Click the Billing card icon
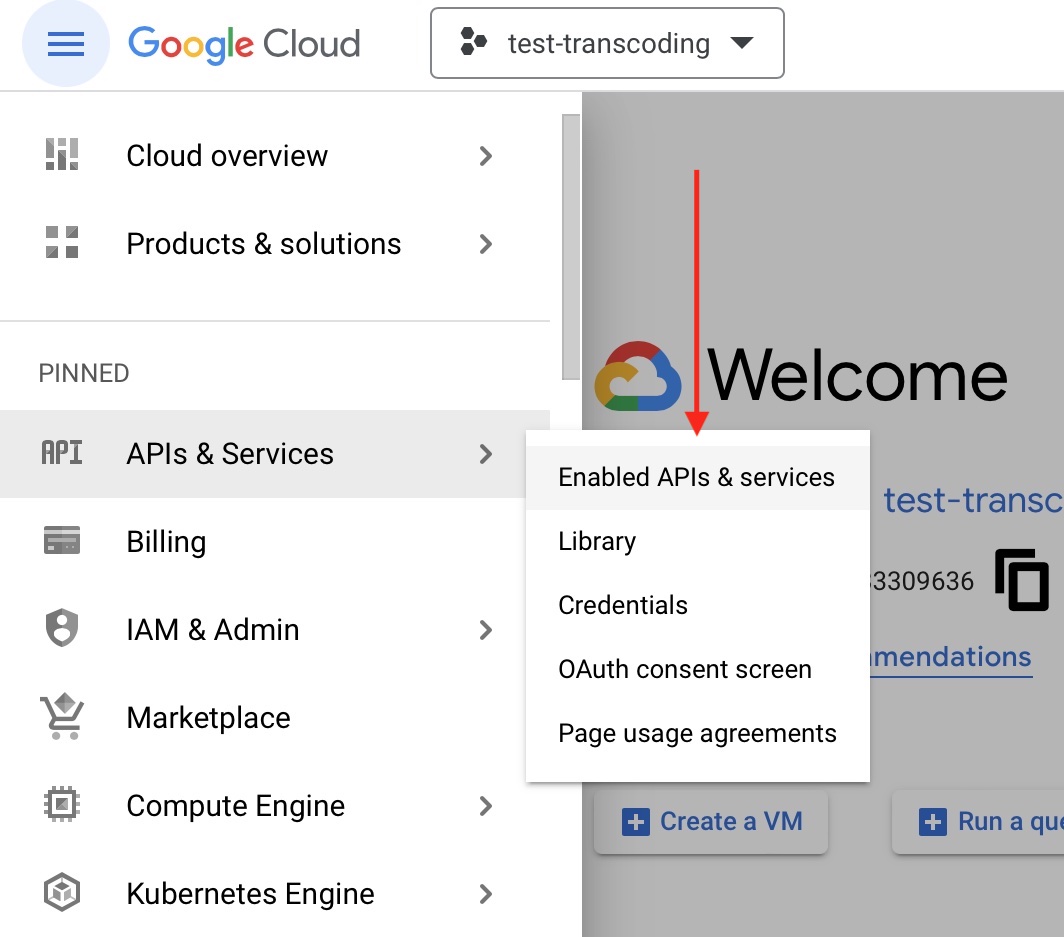Image resolution: width=1064 pixels, height=937 pixels. pyautogui.click(x=62, y=540)
